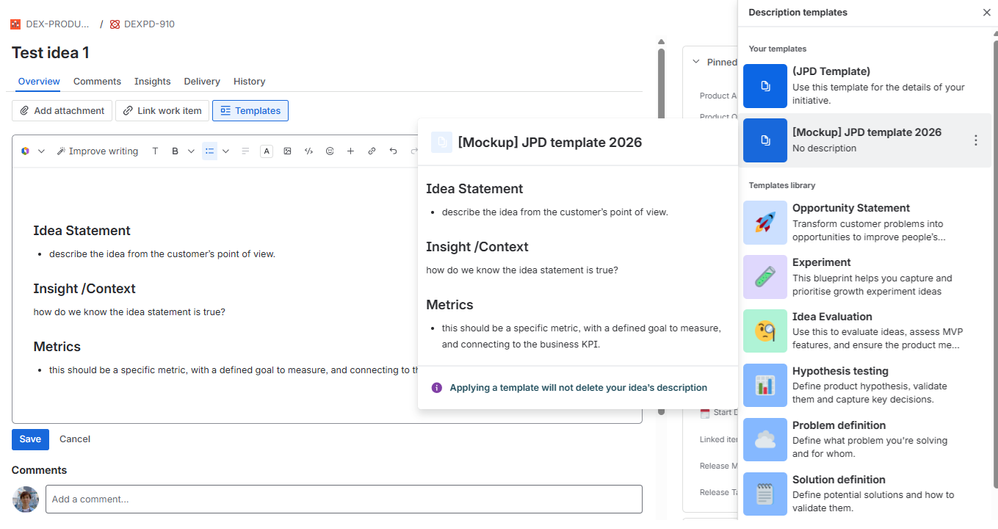The image size is (998, 529).
Task: Open the text style T tool
Action: tap(155, 151)
